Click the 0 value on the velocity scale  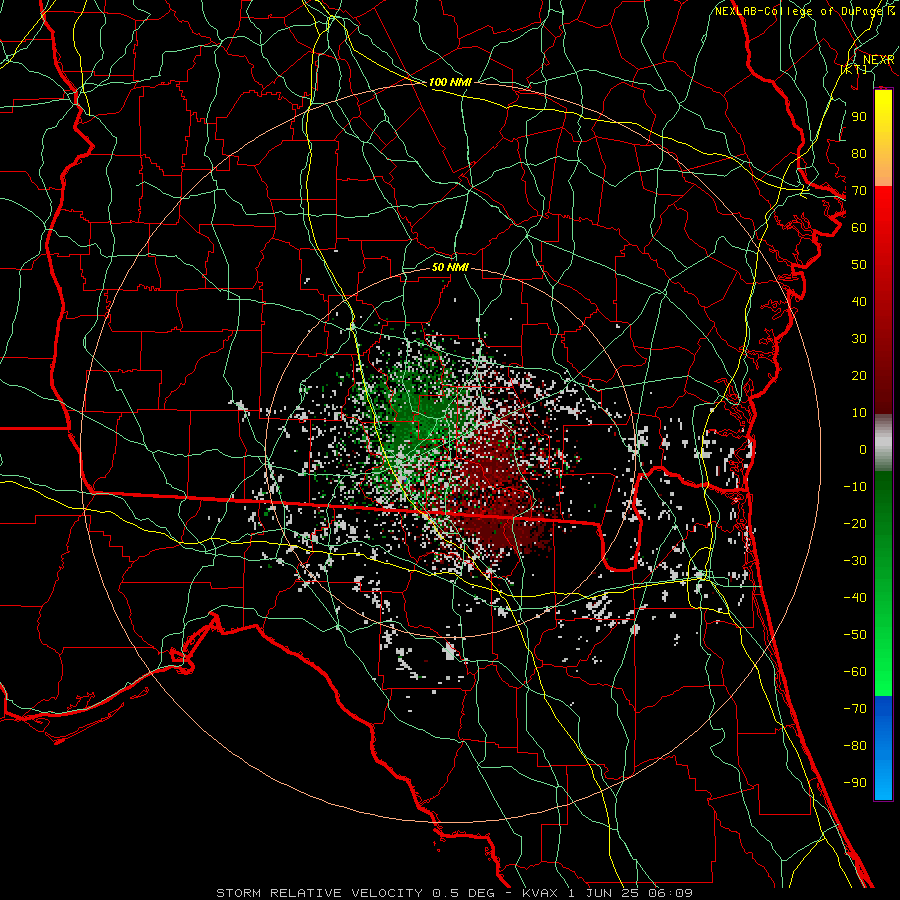(863, 449)
